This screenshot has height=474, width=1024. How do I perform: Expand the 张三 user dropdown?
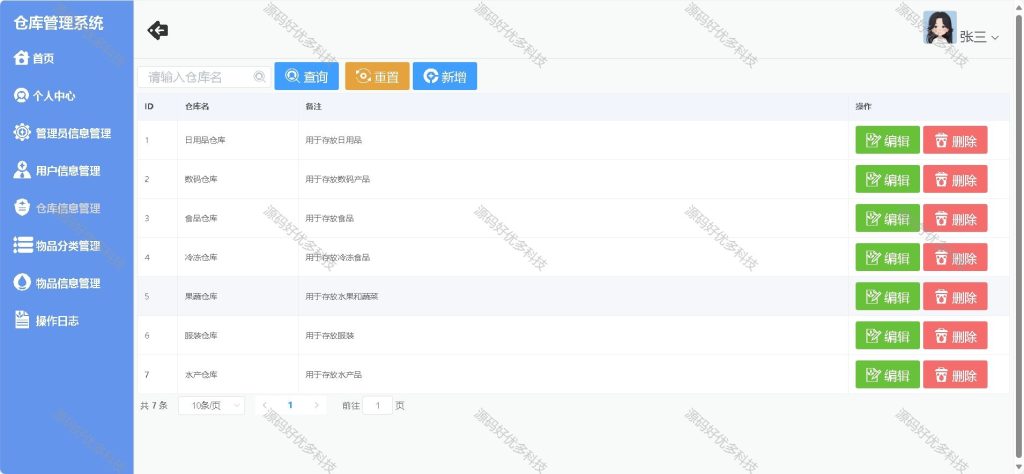click(x=979, y=37)
